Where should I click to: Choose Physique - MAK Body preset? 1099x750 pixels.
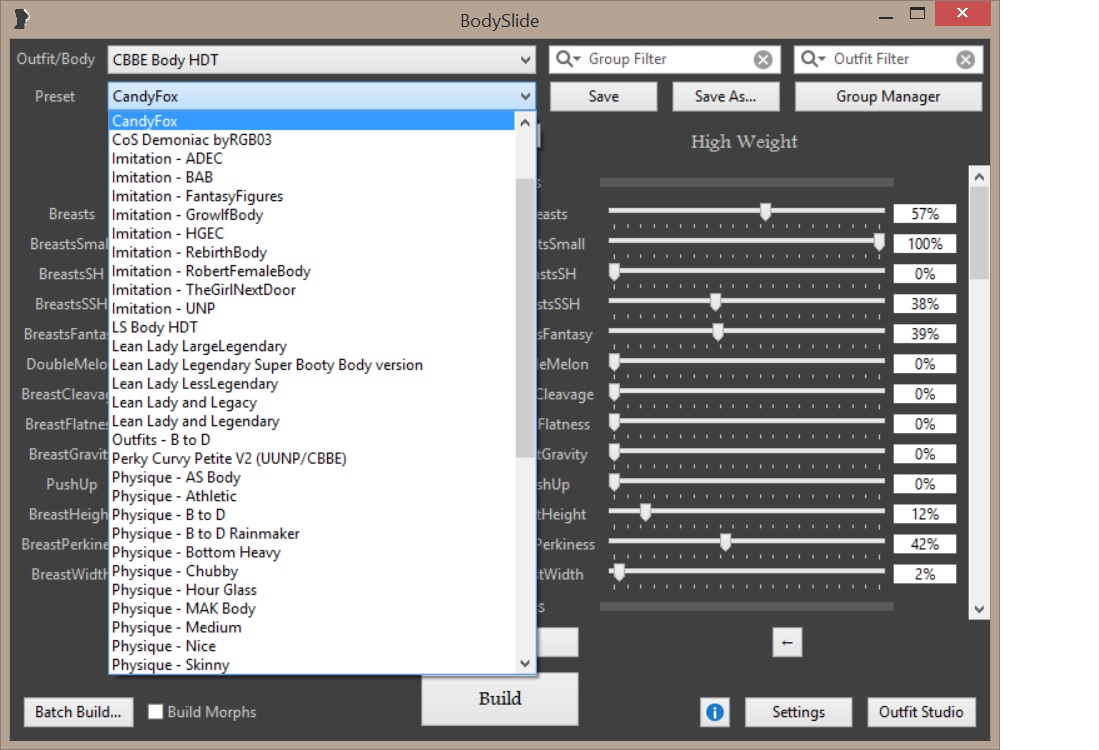pyautogui.click(x=312, y=608)
